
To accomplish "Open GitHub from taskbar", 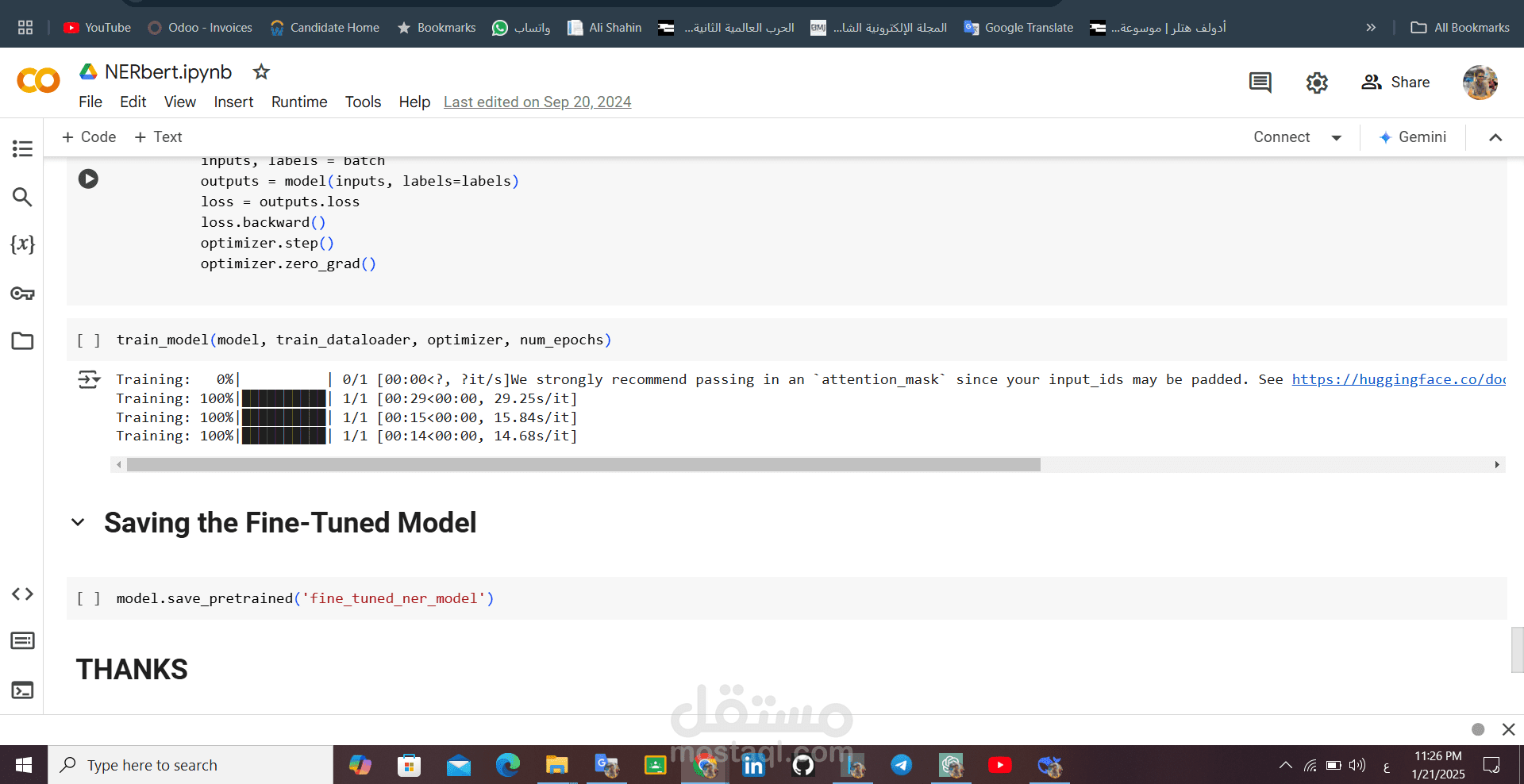I will (x=802, y=765).
